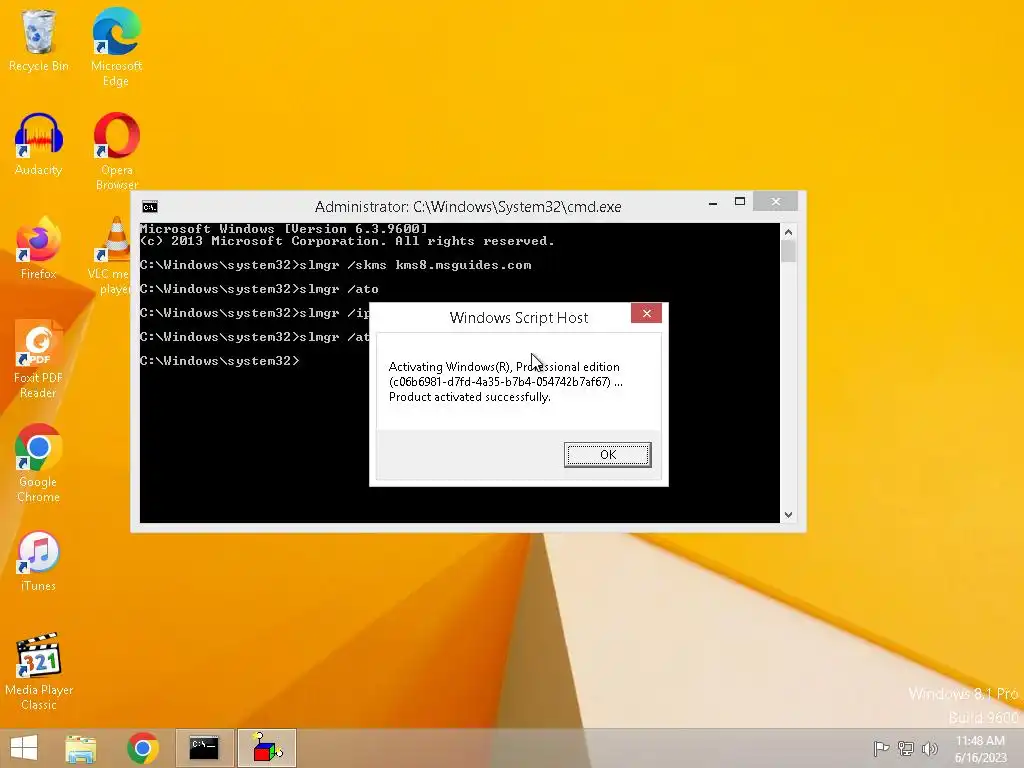Maximize the cmd.exe window

pos(740,201)
